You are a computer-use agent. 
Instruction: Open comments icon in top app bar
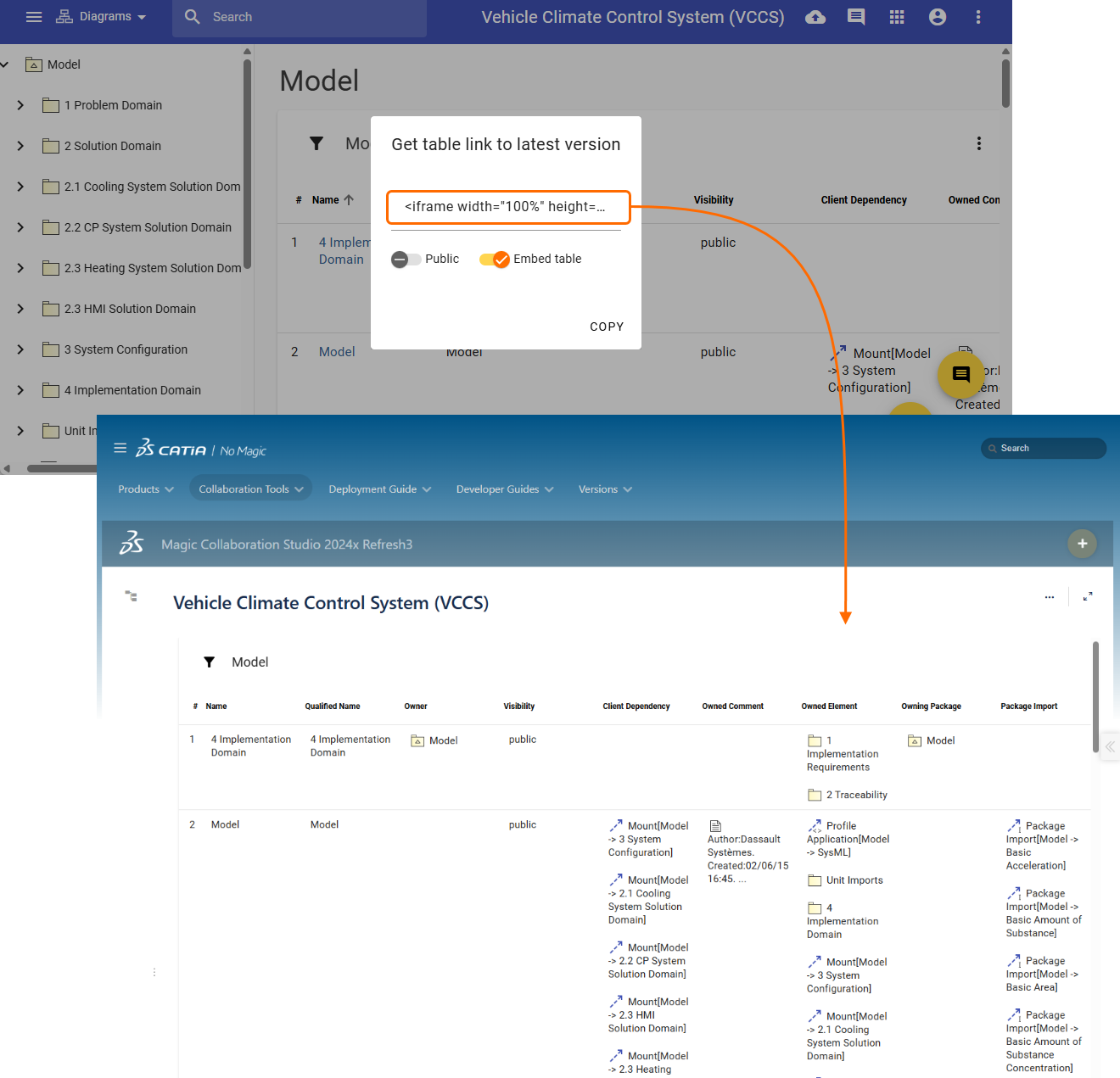(856, 17)
